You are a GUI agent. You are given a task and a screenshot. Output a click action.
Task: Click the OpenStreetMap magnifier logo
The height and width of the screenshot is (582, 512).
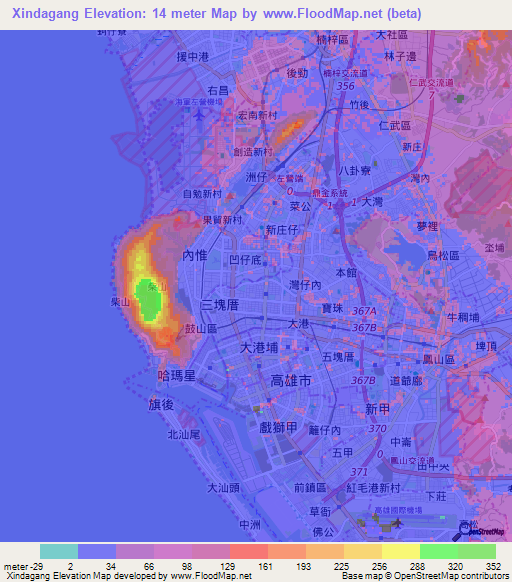coord(478,533)
